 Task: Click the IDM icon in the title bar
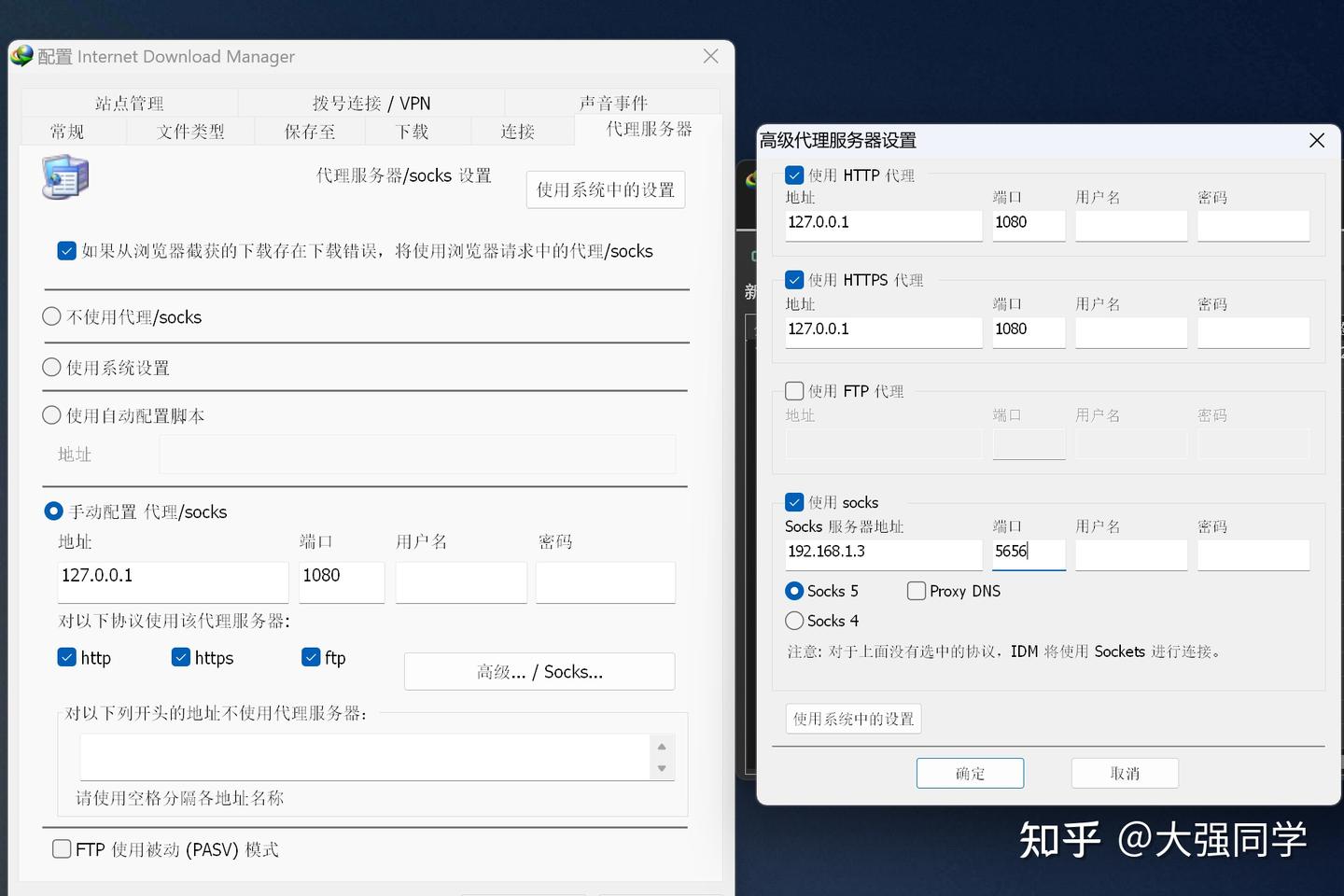pyautogui.click(x=21, y=56)
